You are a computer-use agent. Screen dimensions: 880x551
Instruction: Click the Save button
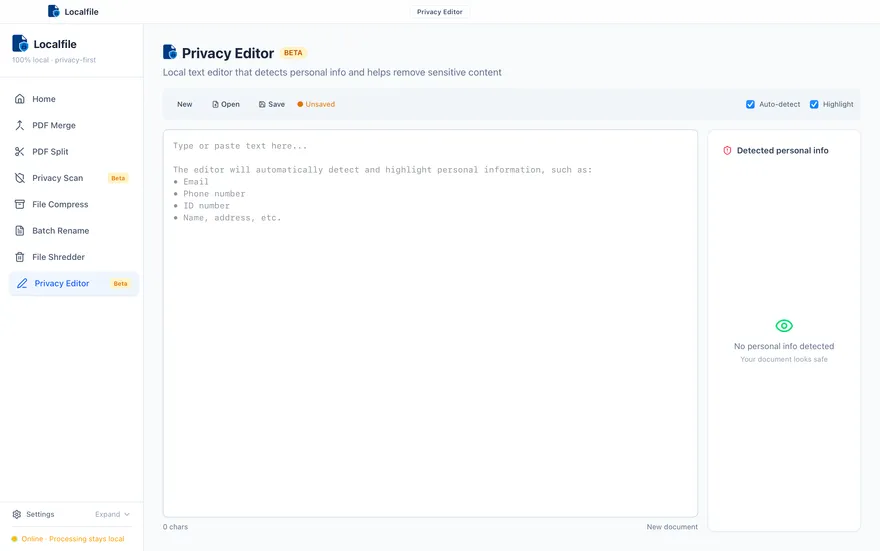click(272, 104)
